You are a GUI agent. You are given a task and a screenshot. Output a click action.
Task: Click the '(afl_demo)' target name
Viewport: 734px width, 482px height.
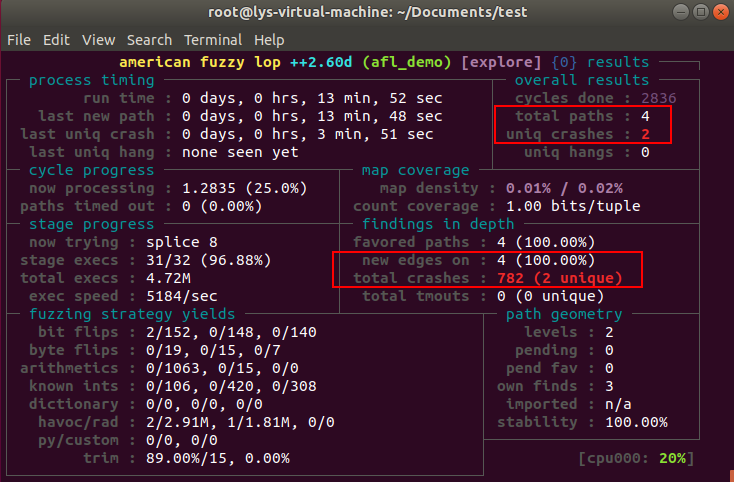[x=407, y=62]
